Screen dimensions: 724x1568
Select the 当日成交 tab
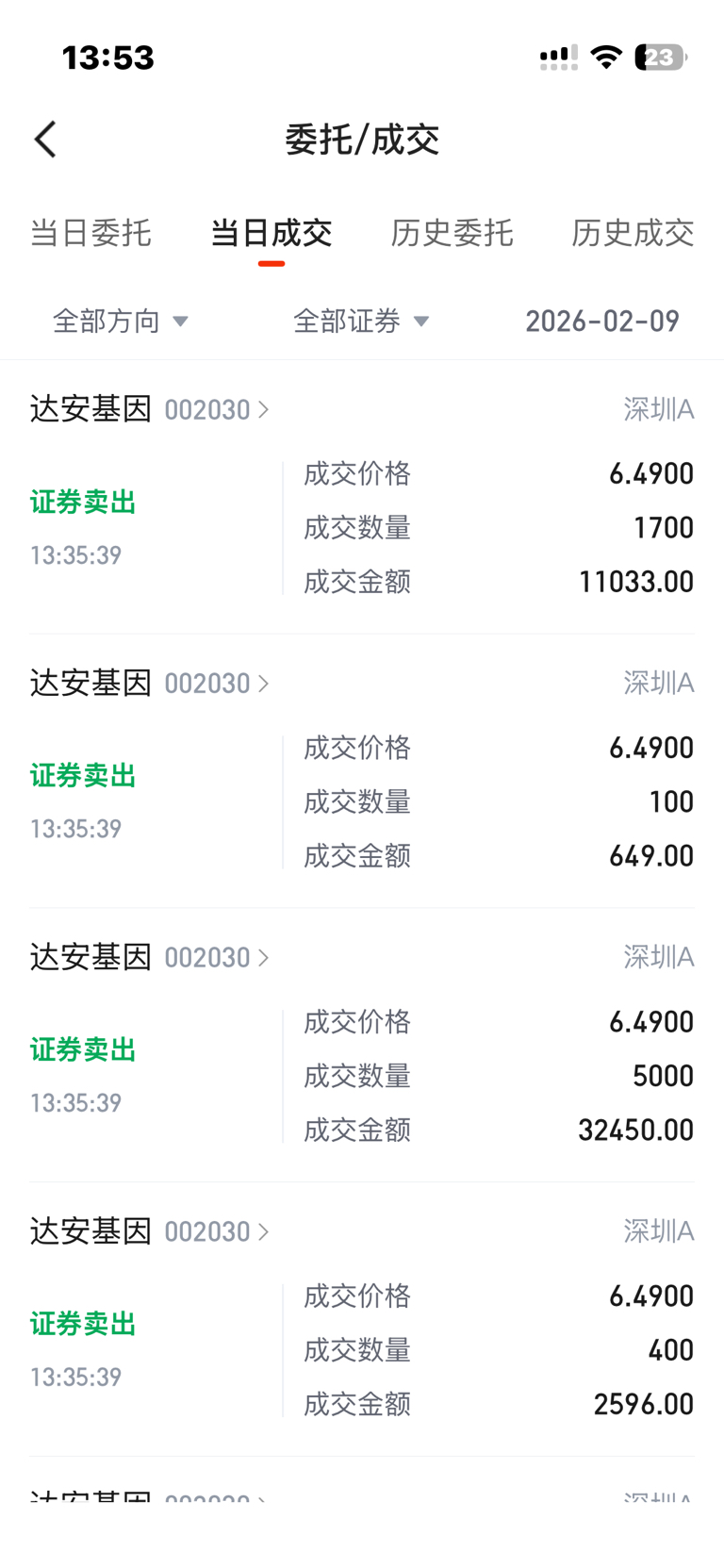(271, 233)
